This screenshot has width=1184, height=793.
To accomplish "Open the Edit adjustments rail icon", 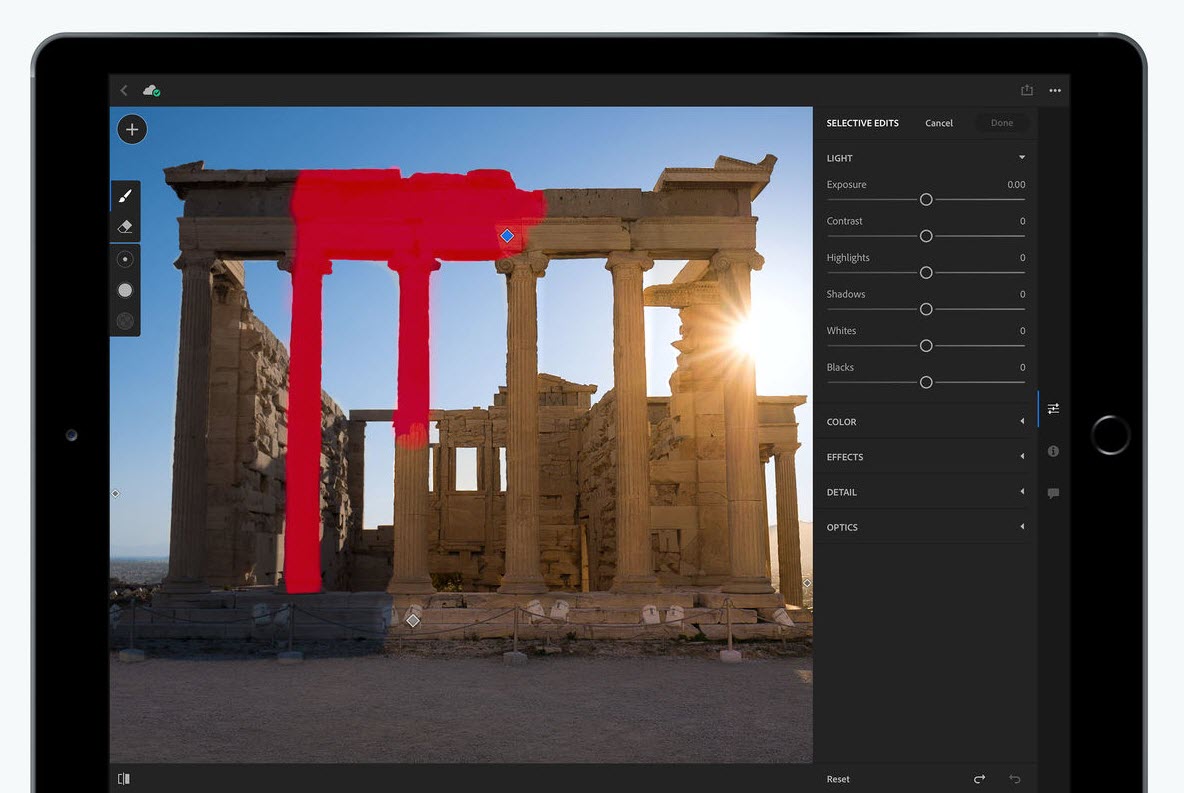I will (1053, 408).
